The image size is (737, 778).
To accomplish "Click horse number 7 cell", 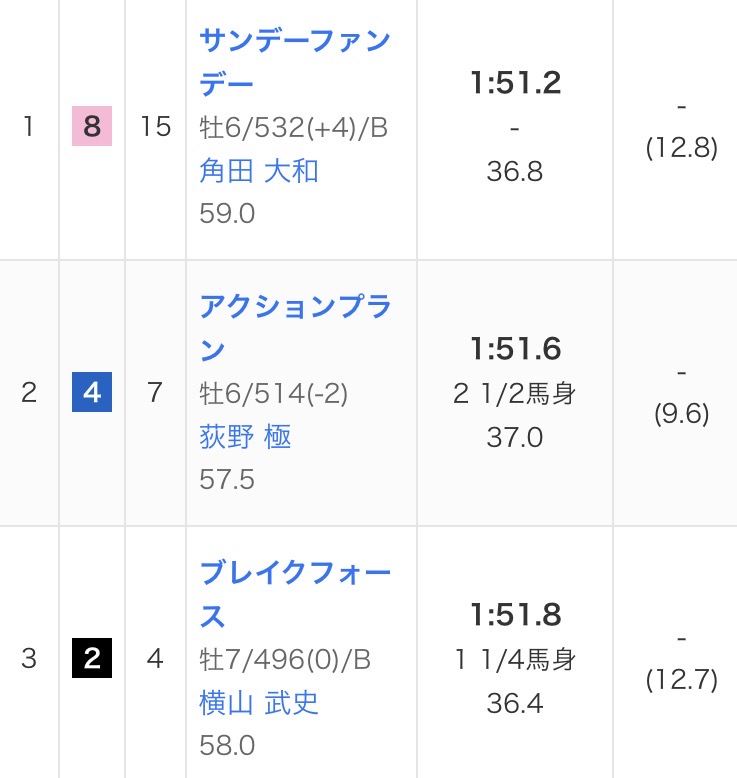I will (155, 393).
